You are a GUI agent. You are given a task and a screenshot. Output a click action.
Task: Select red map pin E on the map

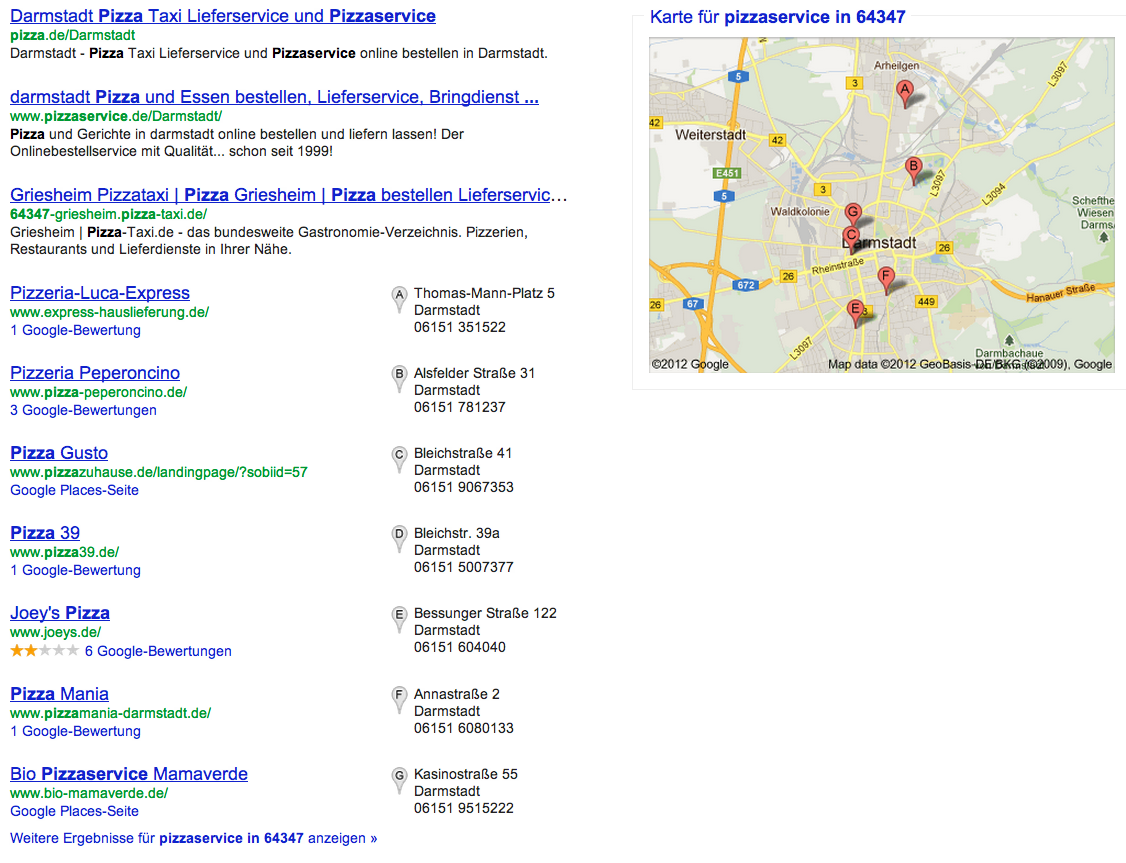pos(855,310)
